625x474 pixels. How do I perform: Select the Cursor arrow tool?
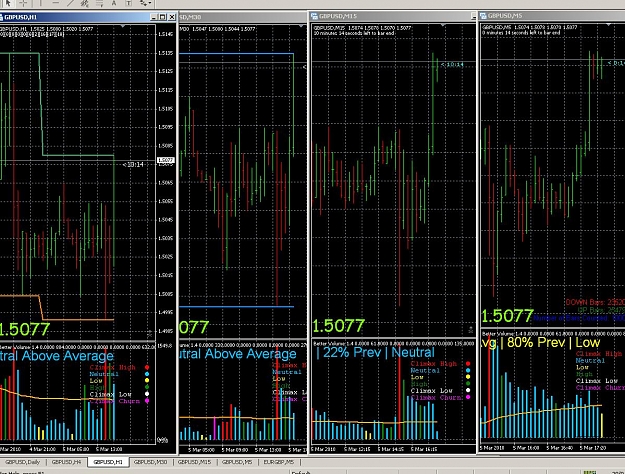pyautogui.click(x=8, y=3)
